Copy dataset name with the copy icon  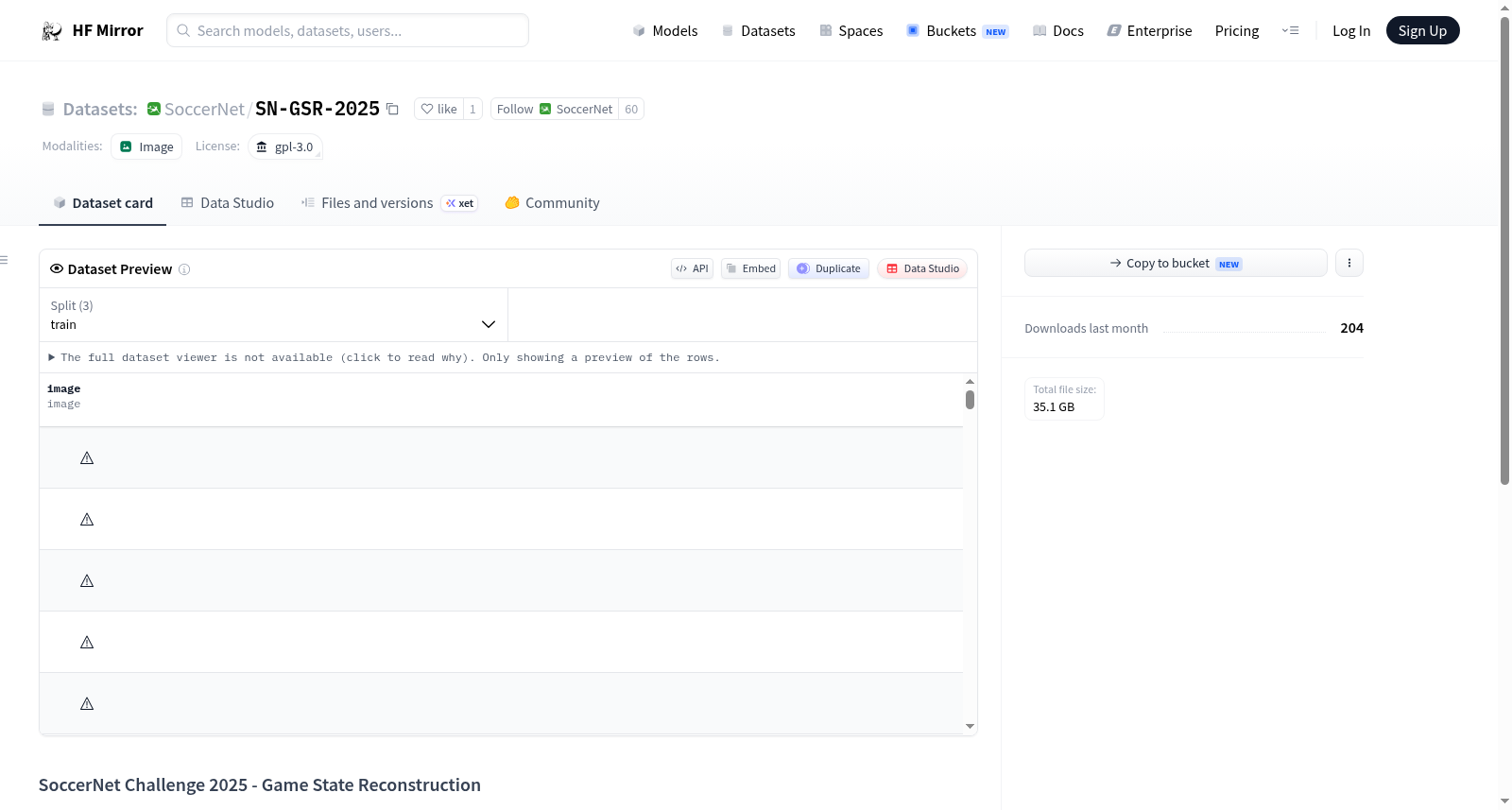click(392, 110)
